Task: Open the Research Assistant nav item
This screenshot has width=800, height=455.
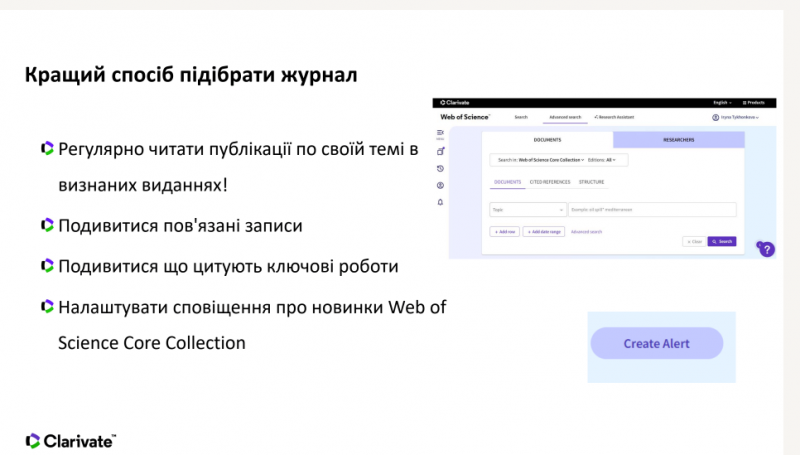Action: (x=614, y=117)
